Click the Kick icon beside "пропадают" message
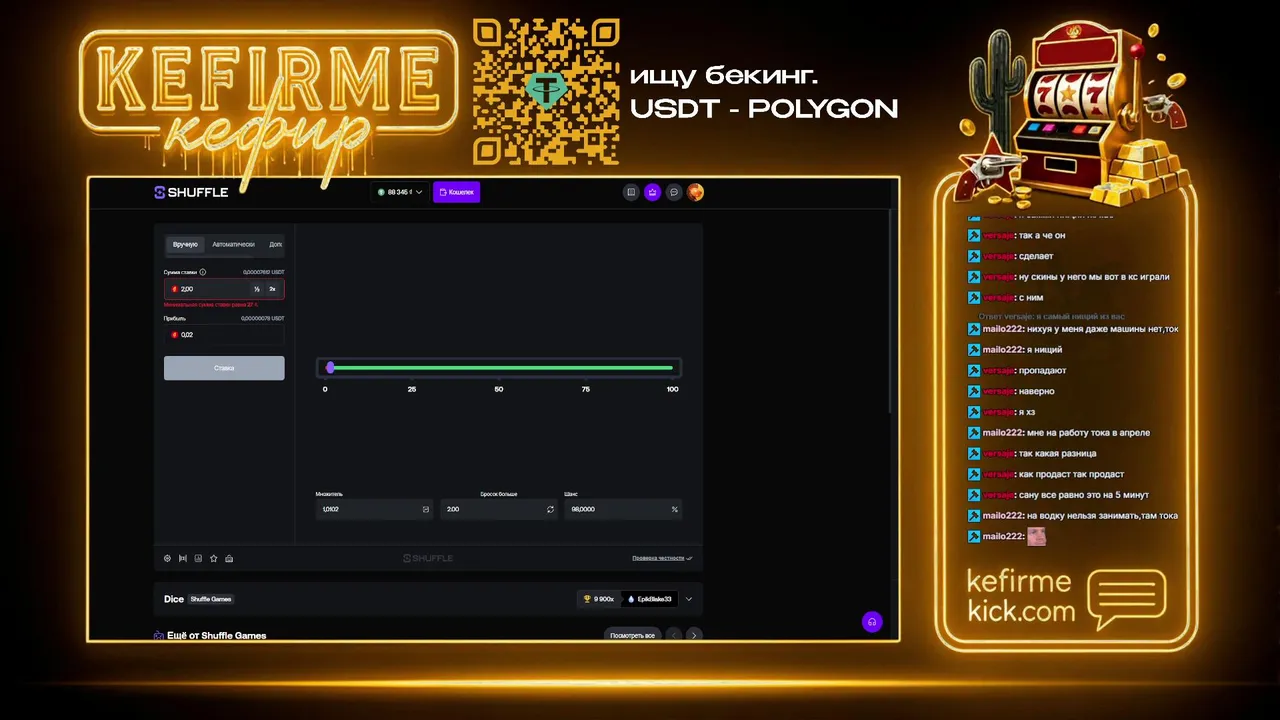Screen dimensions: 1280x720 click(x=974, y=371)
